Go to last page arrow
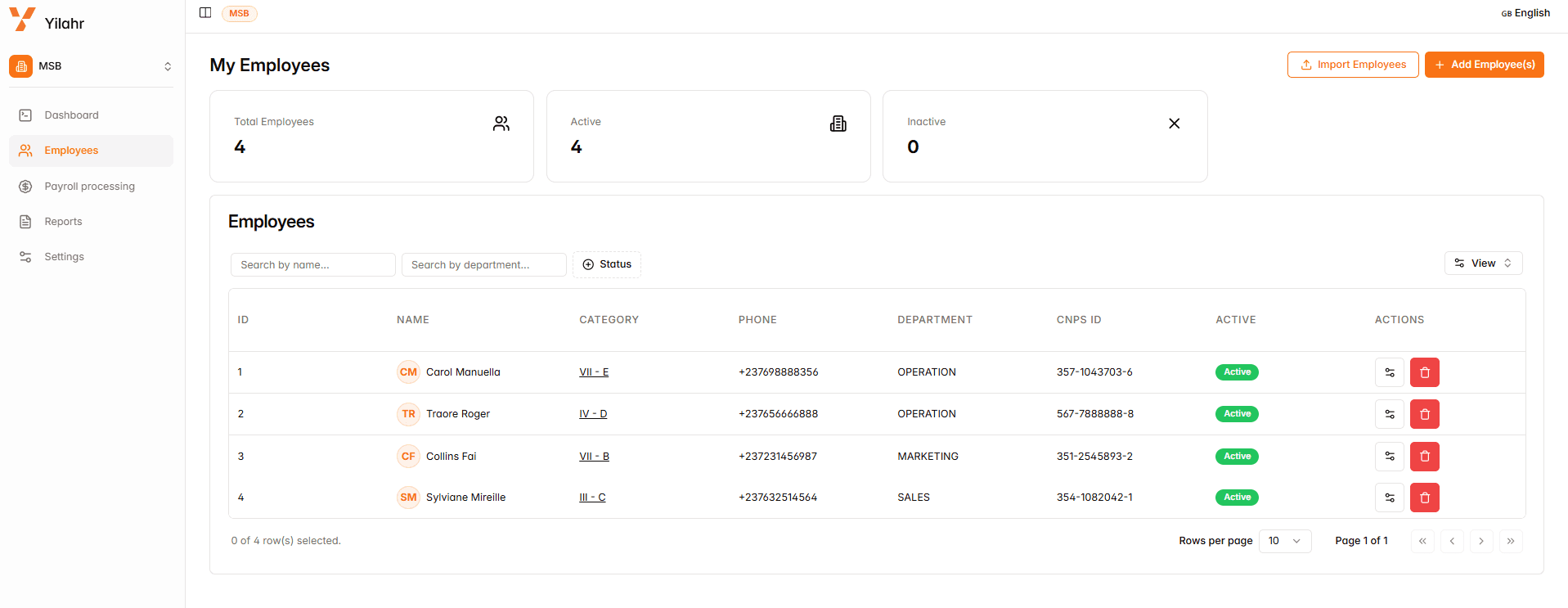This screenshot has width=1568, height=608. pos(1511,541)
